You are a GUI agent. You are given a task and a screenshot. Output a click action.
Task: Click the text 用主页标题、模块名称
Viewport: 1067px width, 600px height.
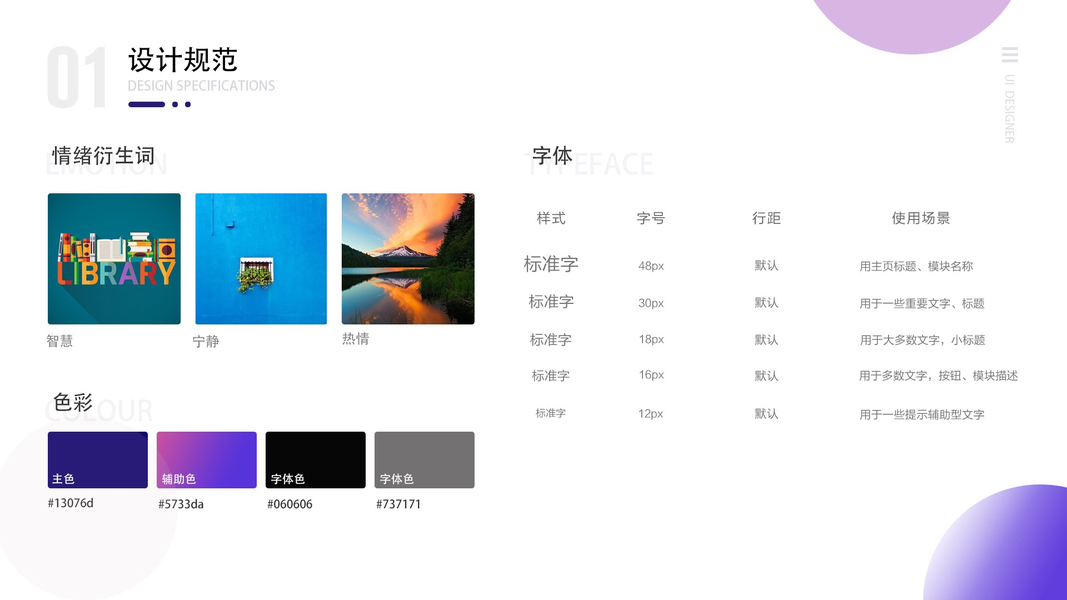point(916,266)
